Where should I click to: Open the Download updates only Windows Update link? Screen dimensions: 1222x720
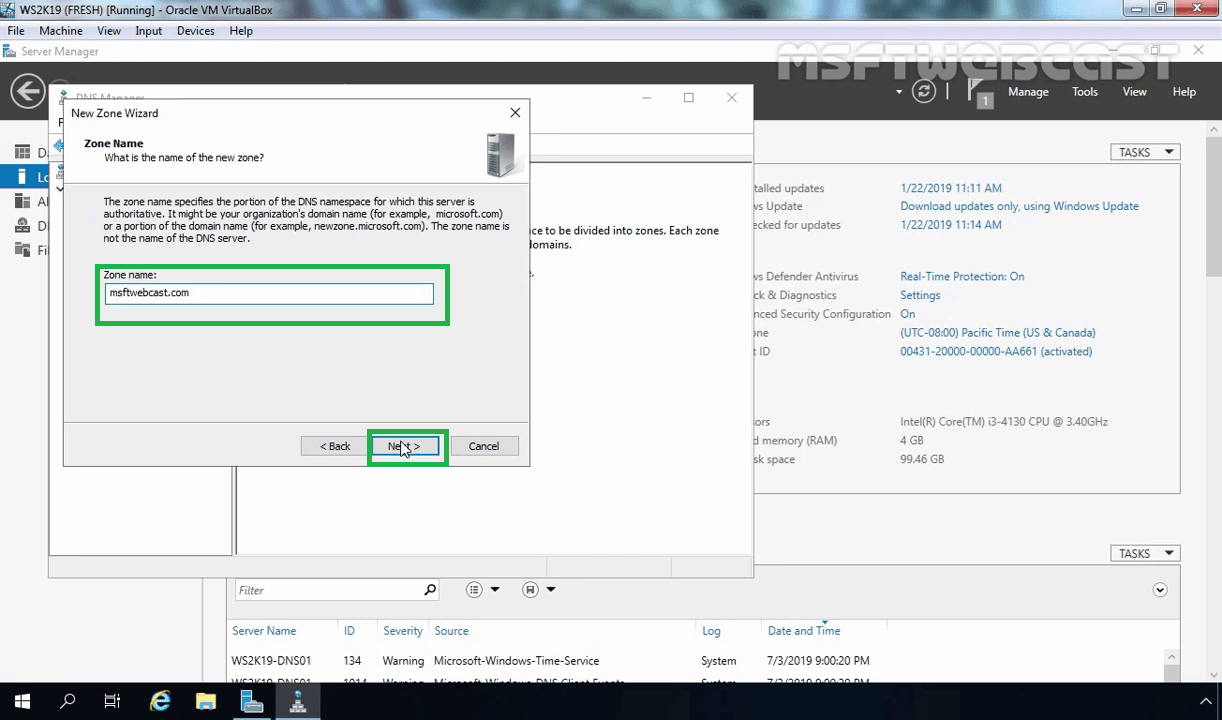coord(1019,206)
